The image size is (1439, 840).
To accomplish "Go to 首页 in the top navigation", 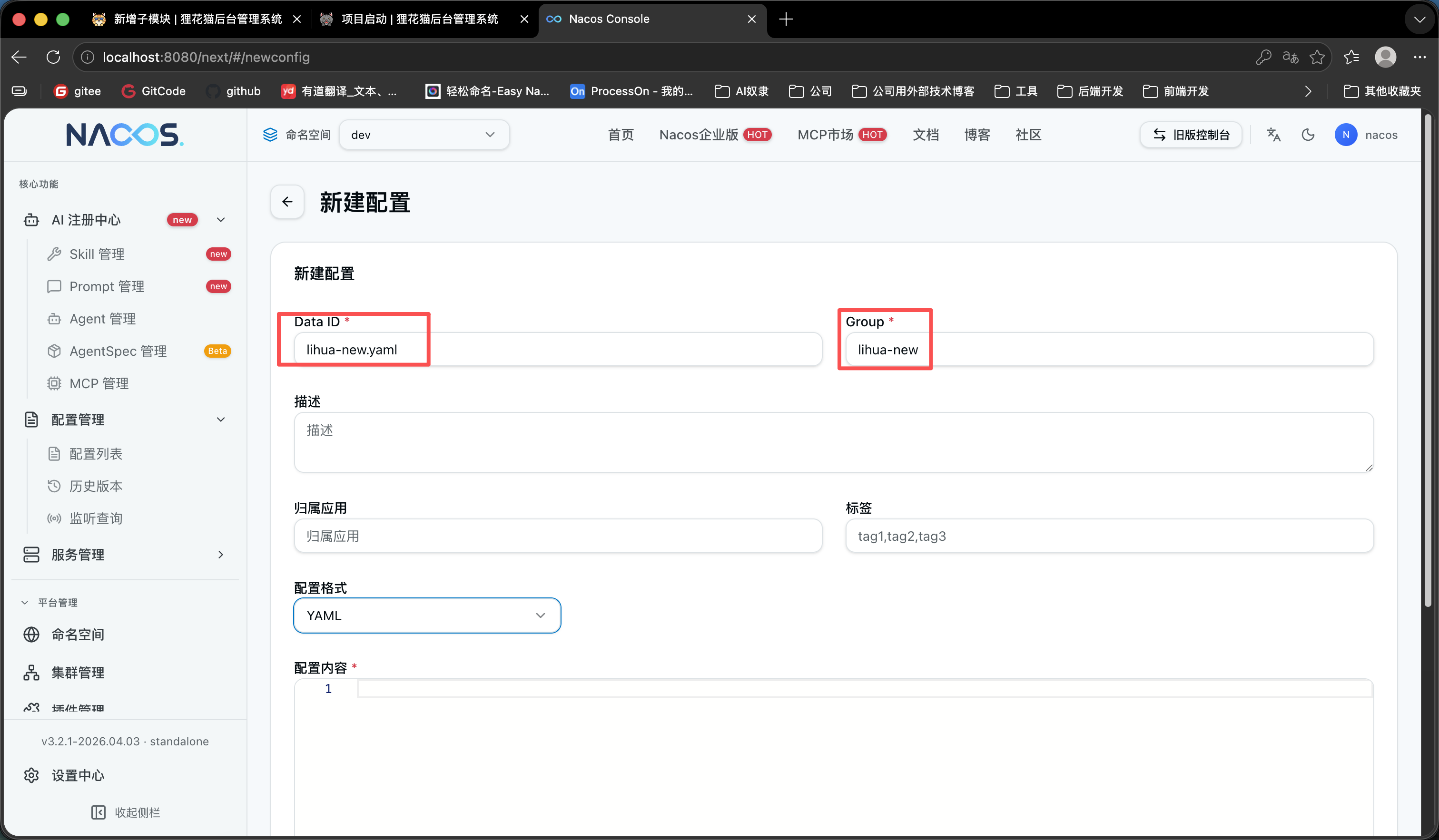I will tap(621, 135).
